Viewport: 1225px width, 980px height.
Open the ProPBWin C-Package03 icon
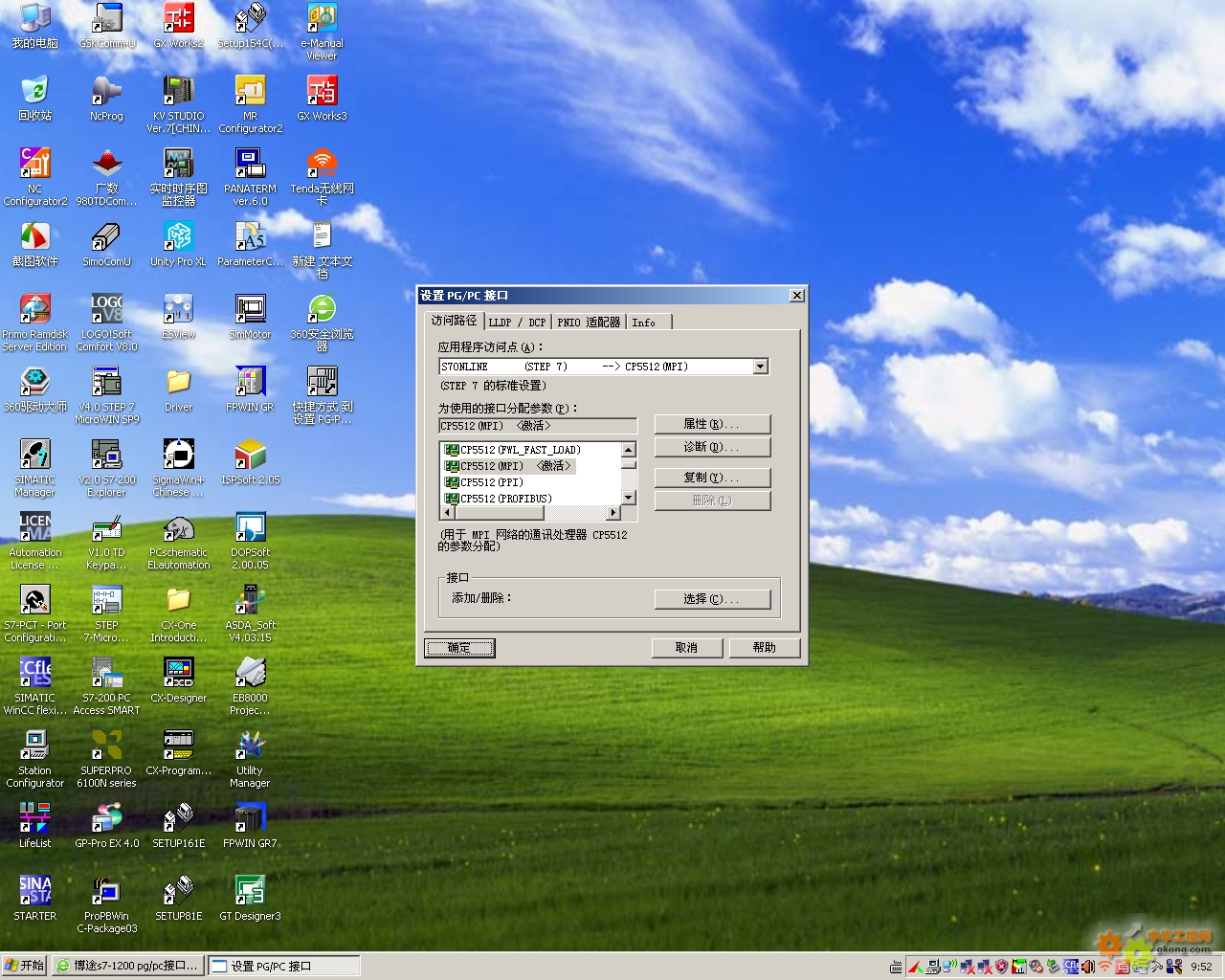(106, 903)
